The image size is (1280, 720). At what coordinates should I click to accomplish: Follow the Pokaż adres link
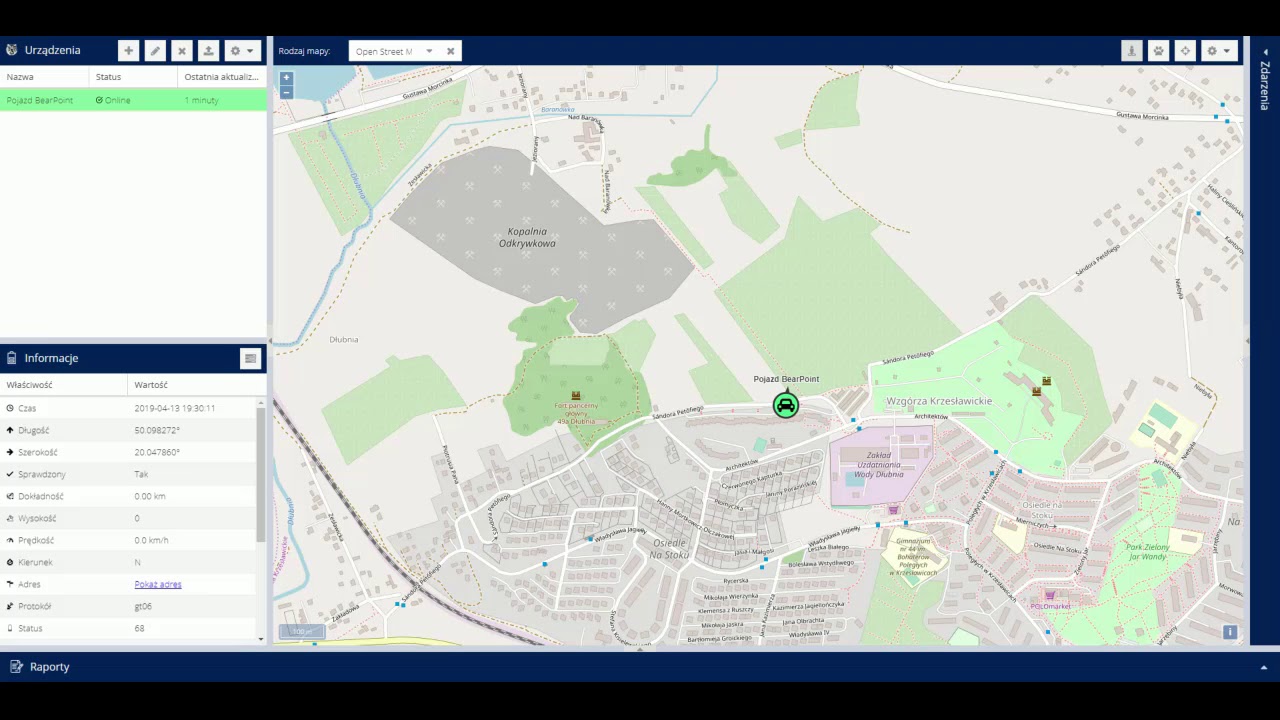(x=158, y=584)
